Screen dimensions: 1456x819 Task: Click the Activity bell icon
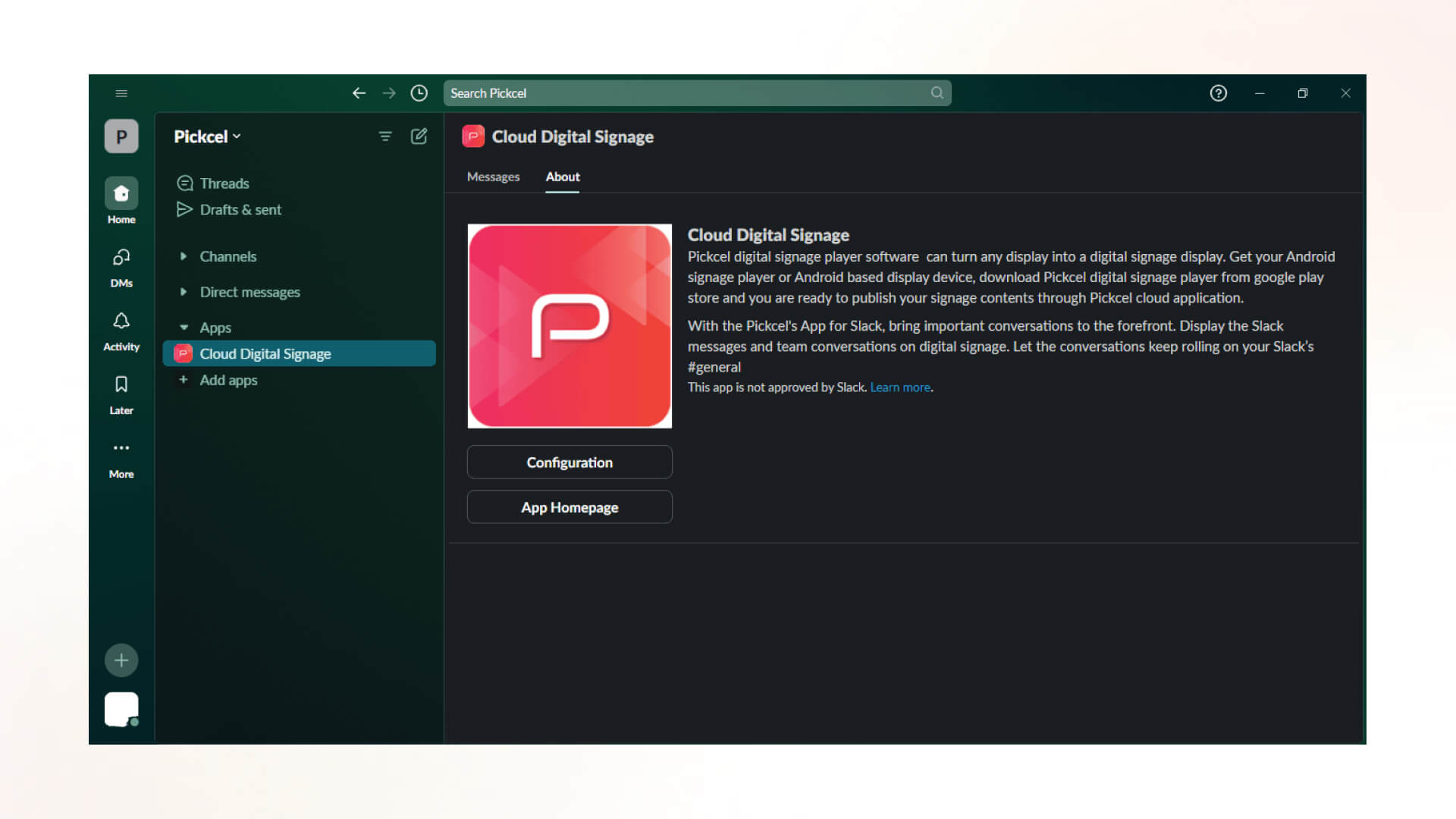click(121, 321)
